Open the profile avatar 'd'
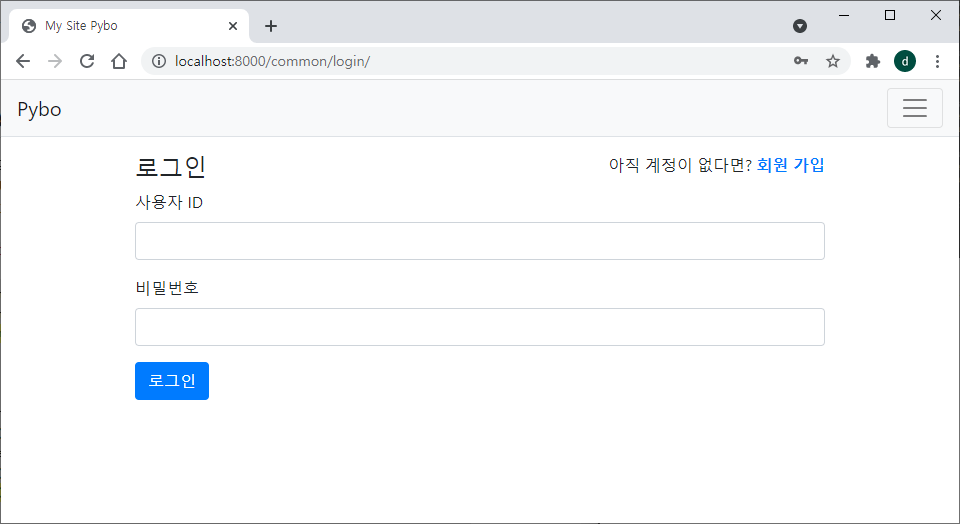 905,61
